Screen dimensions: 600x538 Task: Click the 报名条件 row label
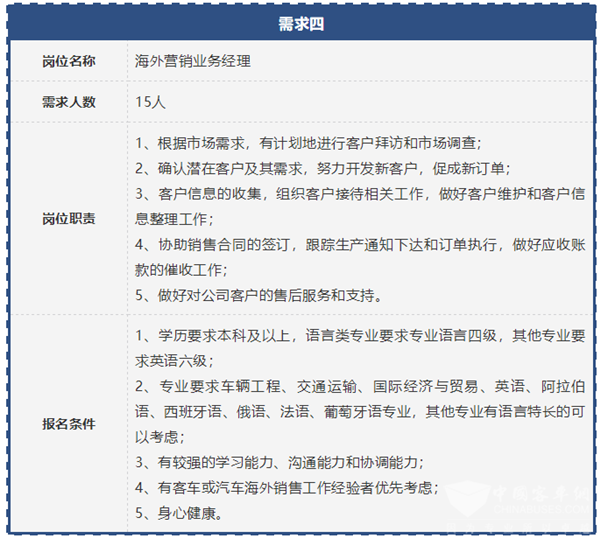pos(69,423)
